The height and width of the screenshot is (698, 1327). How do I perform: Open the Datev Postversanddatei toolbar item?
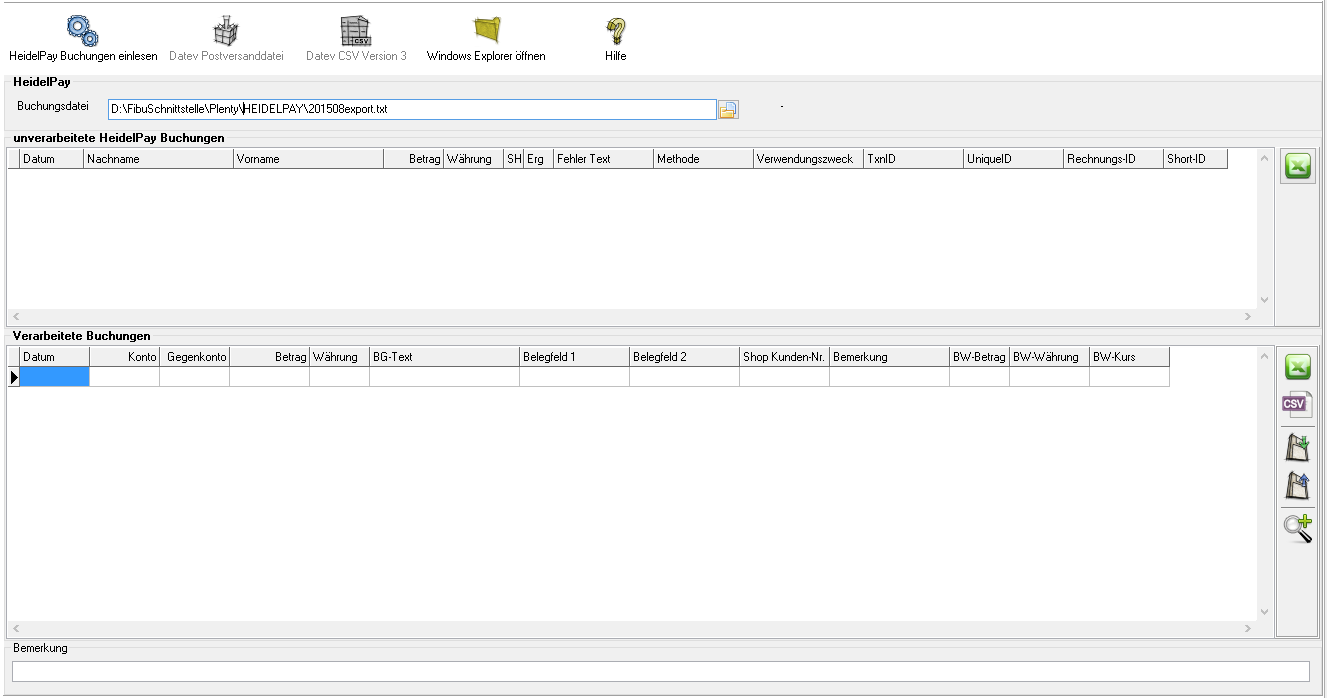(226, 31)
